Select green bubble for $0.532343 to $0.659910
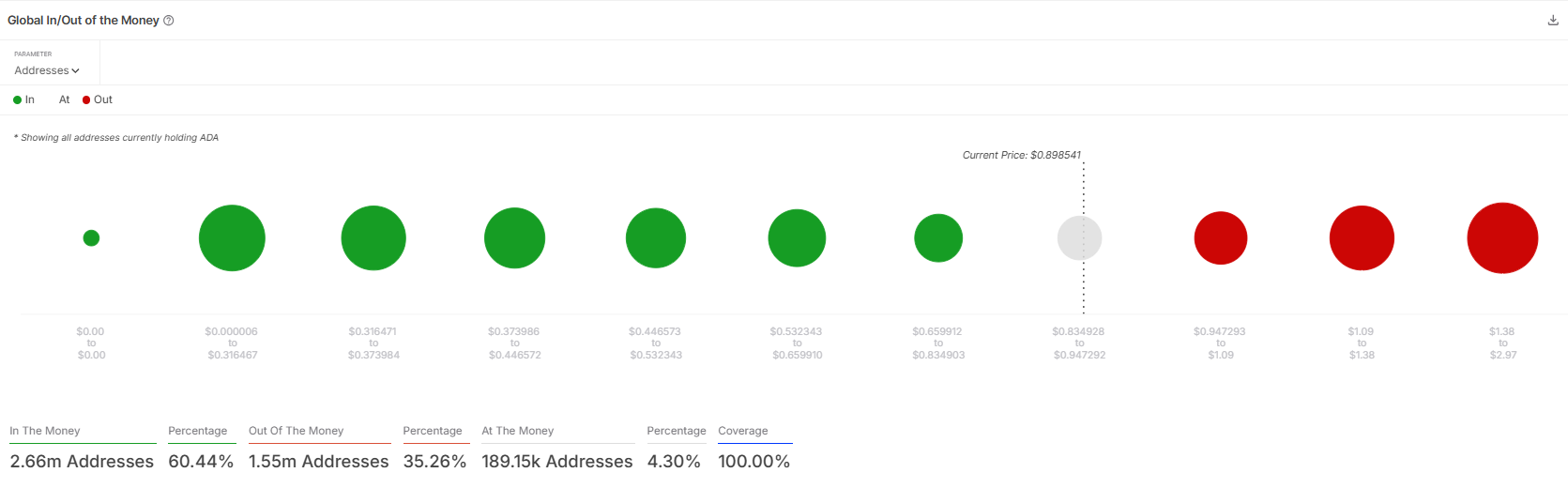Viewport: 1568px width, 488px height. click(x=797, y=238)
